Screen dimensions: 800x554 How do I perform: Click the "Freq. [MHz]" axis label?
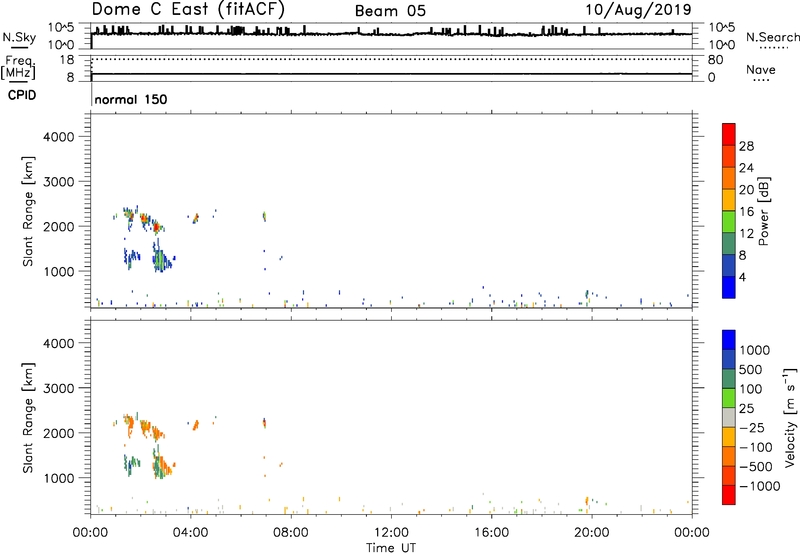[x=19, y=67]
